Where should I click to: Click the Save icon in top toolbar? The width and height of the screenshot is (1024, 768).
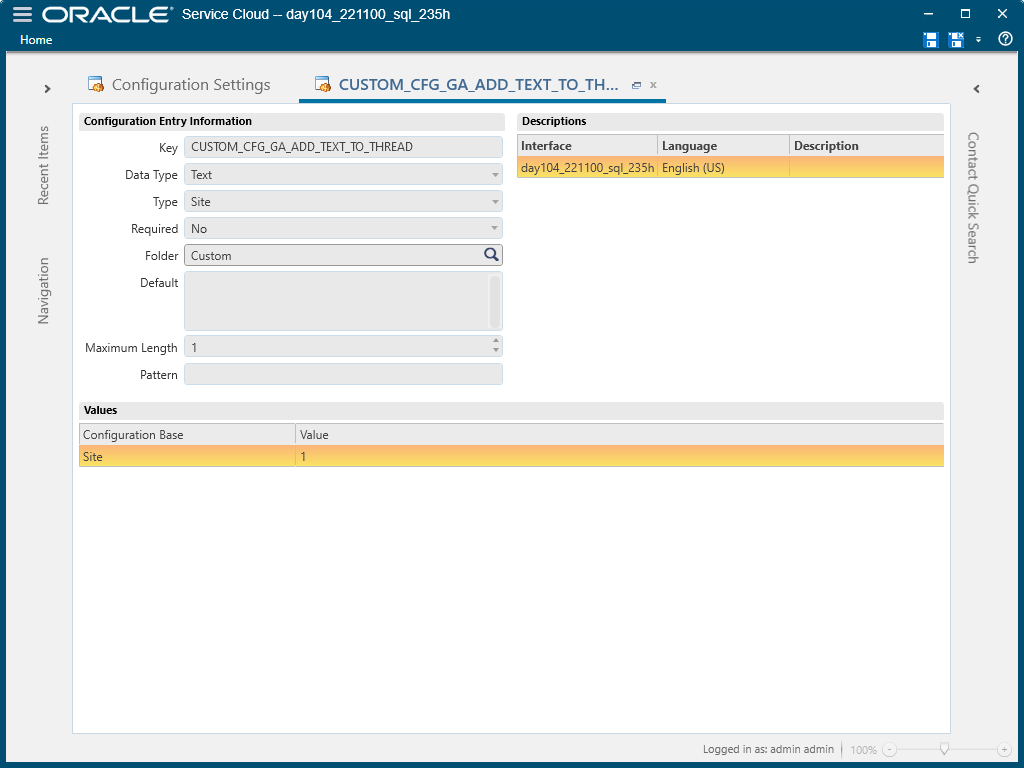931,40
